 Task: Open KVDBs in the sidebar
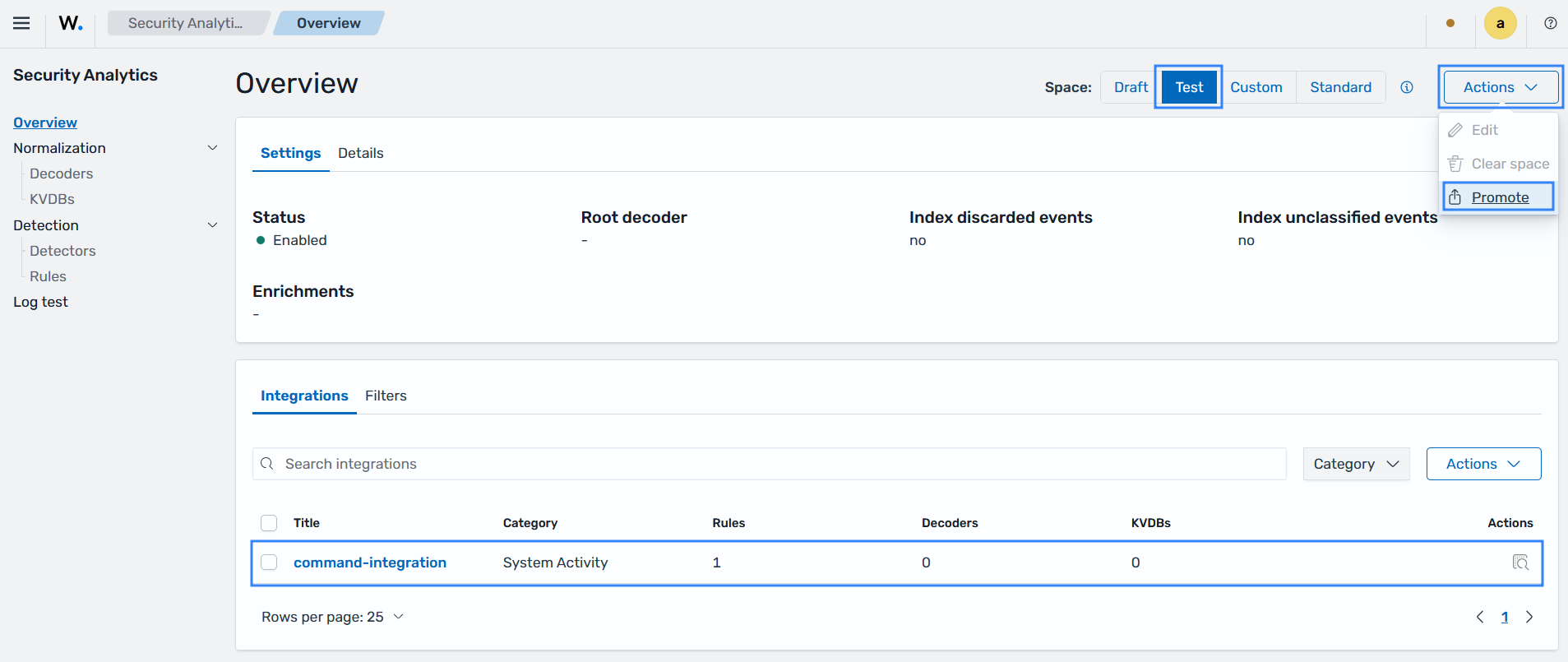tap(52, 199)
